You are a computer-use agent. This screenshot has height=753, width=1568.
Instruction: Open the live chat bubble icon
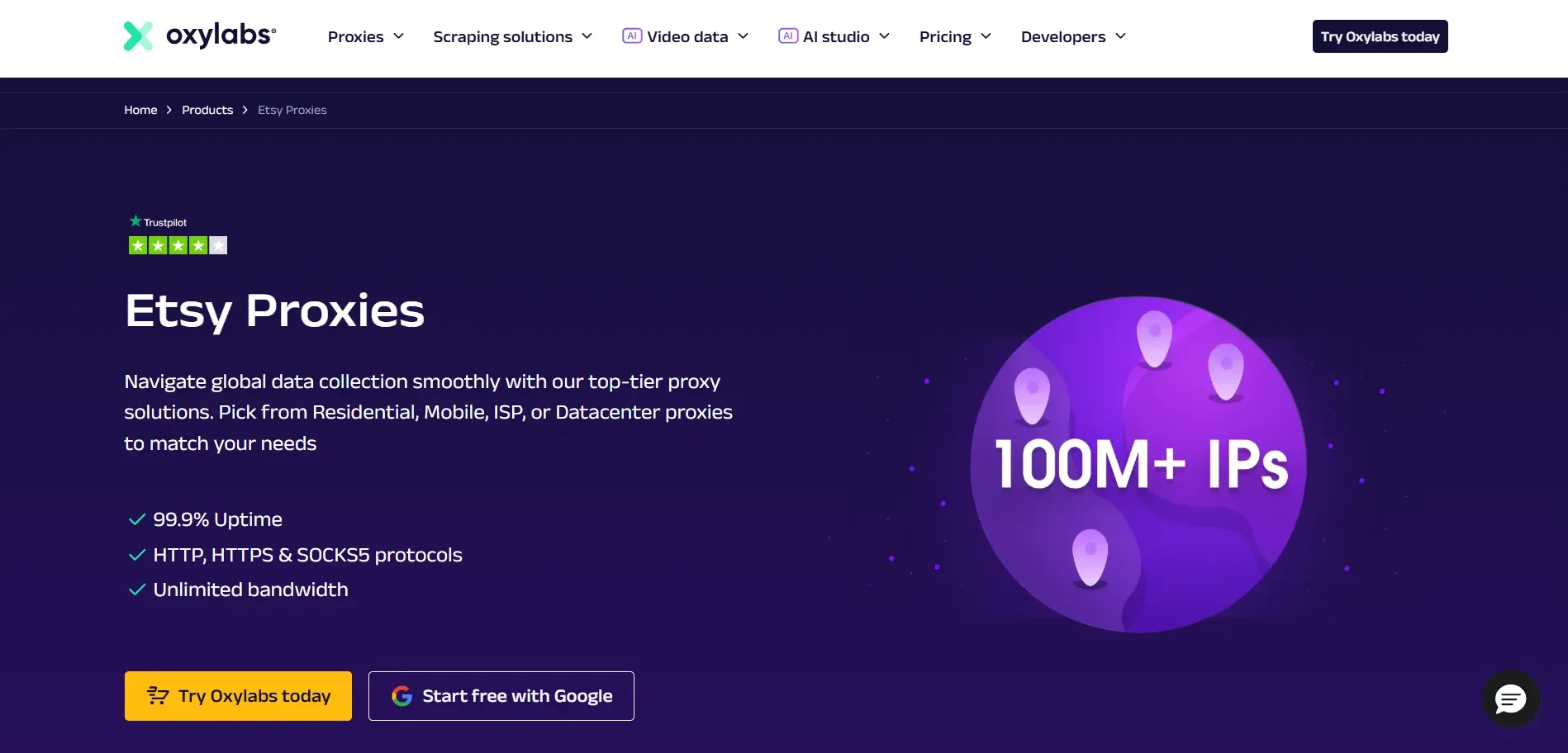pyautogui.click(x=1510, y=699)
